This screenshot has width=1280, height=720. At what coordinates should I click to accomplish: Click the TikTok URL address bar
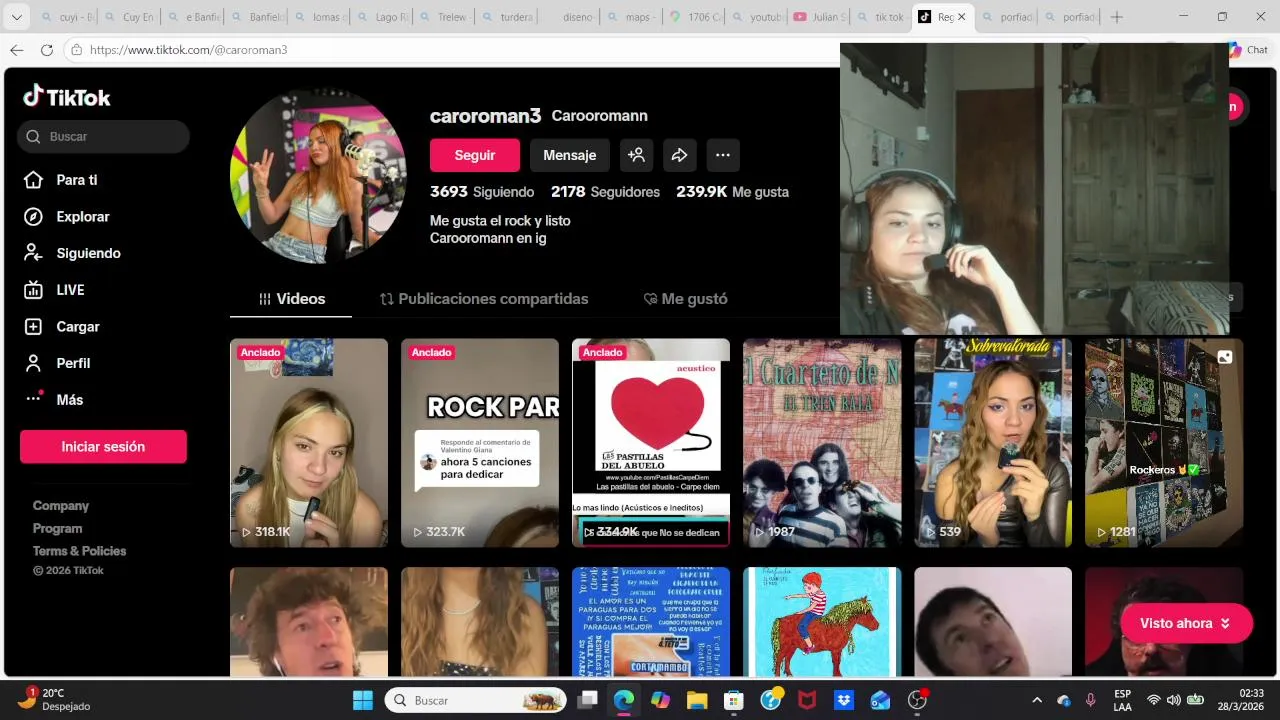[450, 50]
